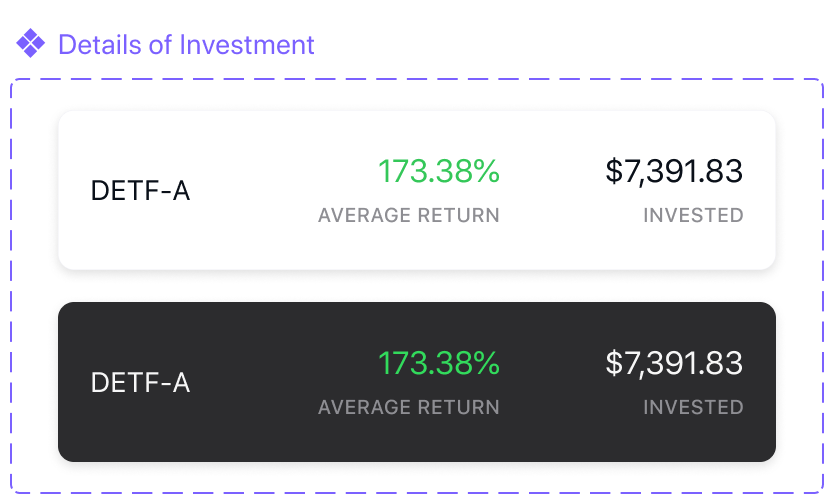Viewport: 834px width, 504px height.
Task: Click DETF-A name in dark card
Action: pyautogui.click(x=140, y=382)
